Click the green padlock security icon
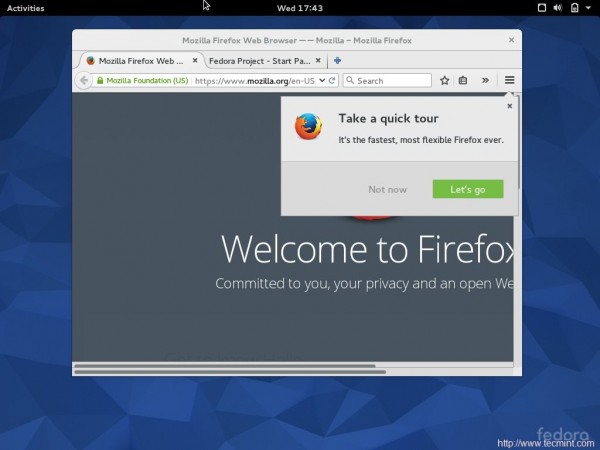Screen dimensions: 600x450 pyautogui.click(x=100, y=80)
